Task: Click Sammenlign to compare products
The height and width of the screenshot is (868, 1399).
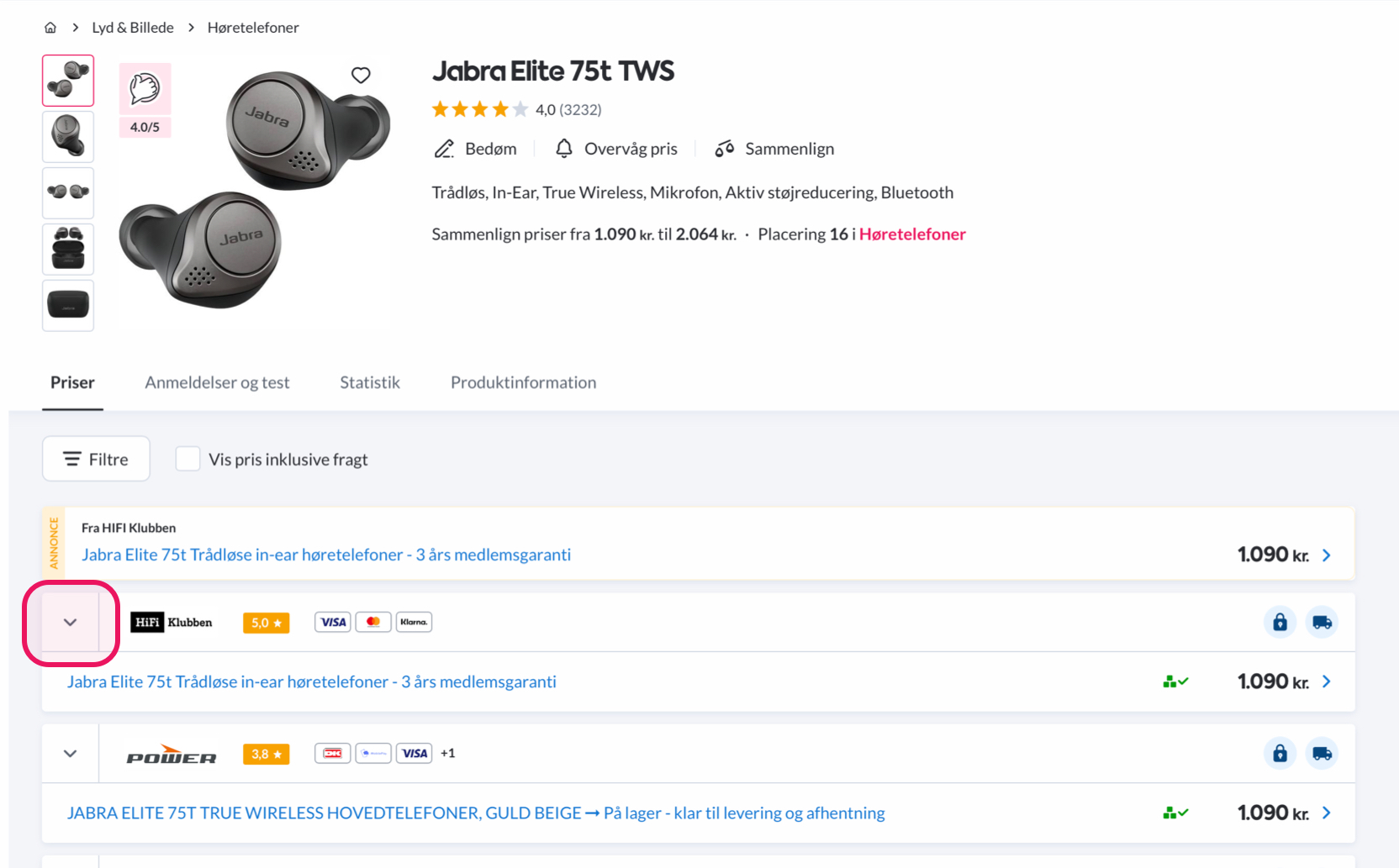Action: pos(774,149)
